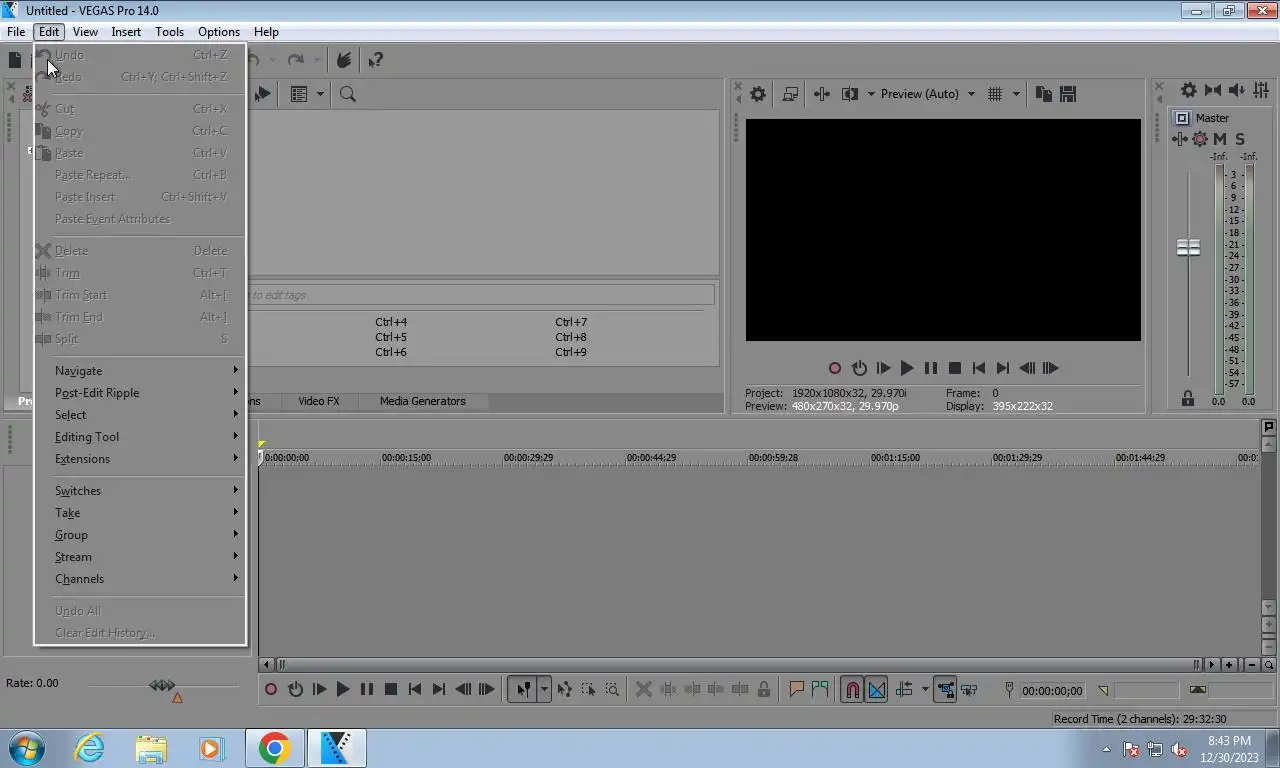This screenshot has width=1280, height=768.
Task: Toggle loop playback in timeline transport
Action: [295, 689]
